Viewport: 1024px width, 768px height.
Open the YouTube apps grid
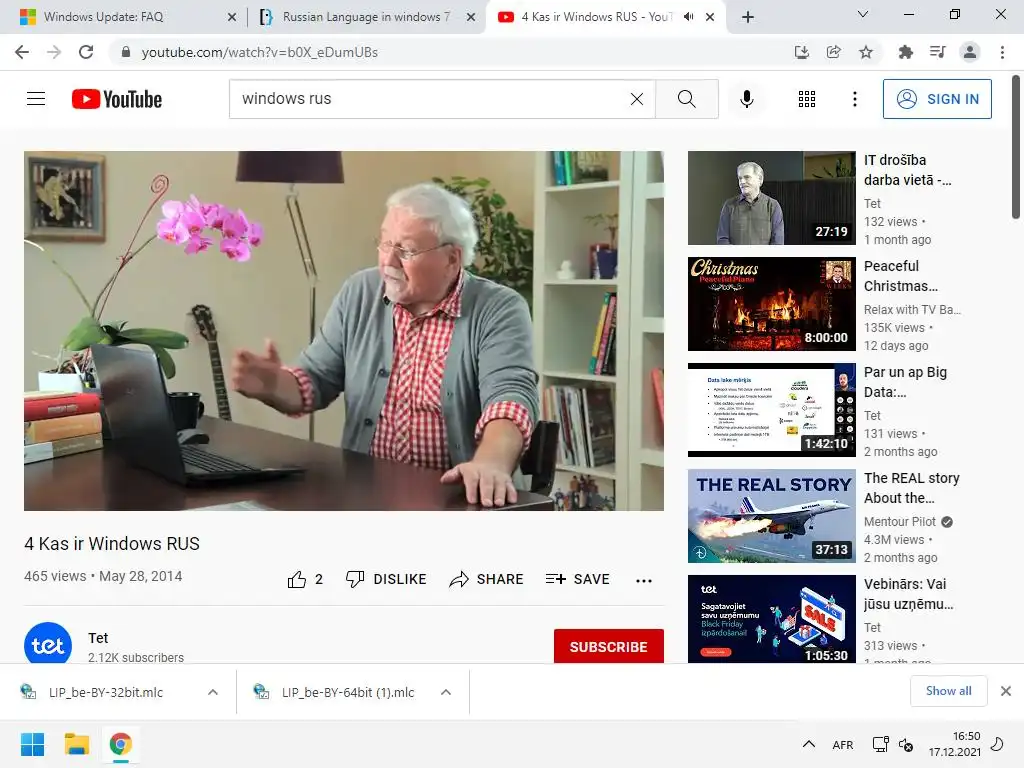click(x=807, y=99)
